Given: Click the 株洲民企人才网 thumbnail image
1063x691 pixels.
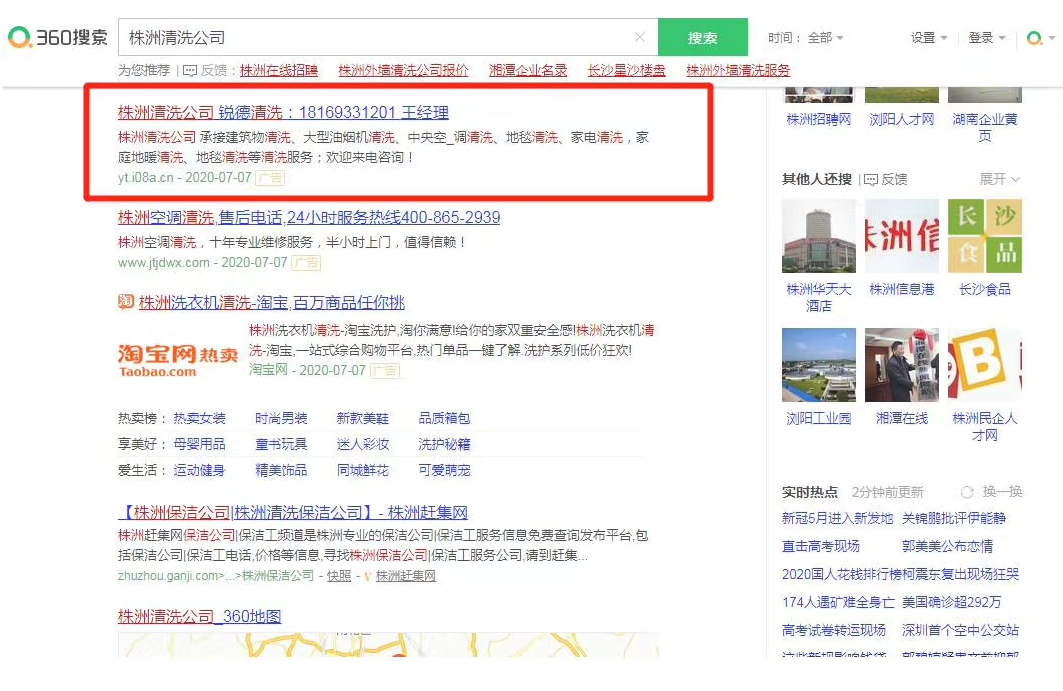Looking at the screenshot, I should pos(984,365).
